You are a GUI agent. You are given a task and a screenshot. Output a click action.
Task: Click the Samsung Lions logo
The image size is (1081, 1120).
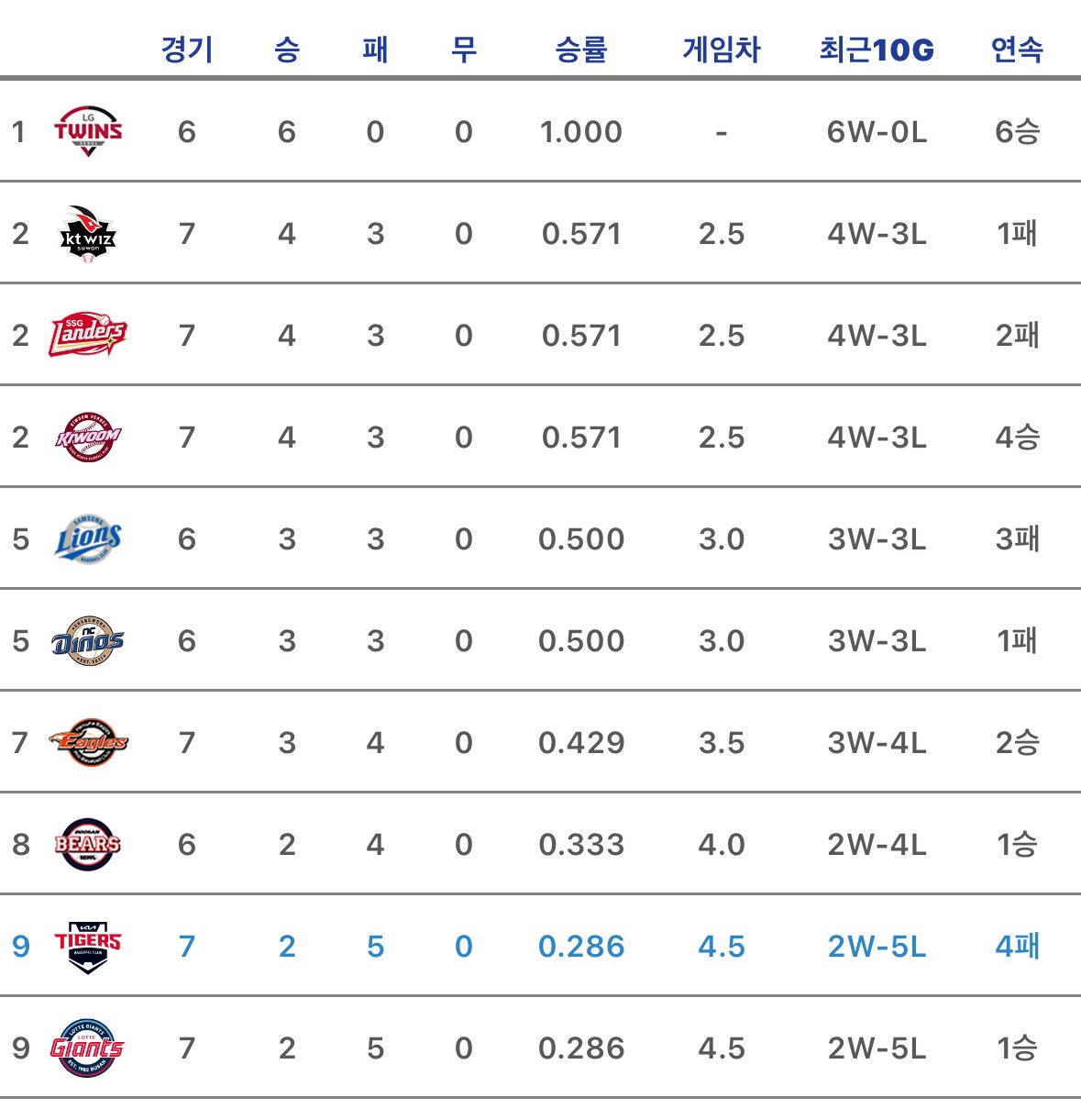click(88, 539)
